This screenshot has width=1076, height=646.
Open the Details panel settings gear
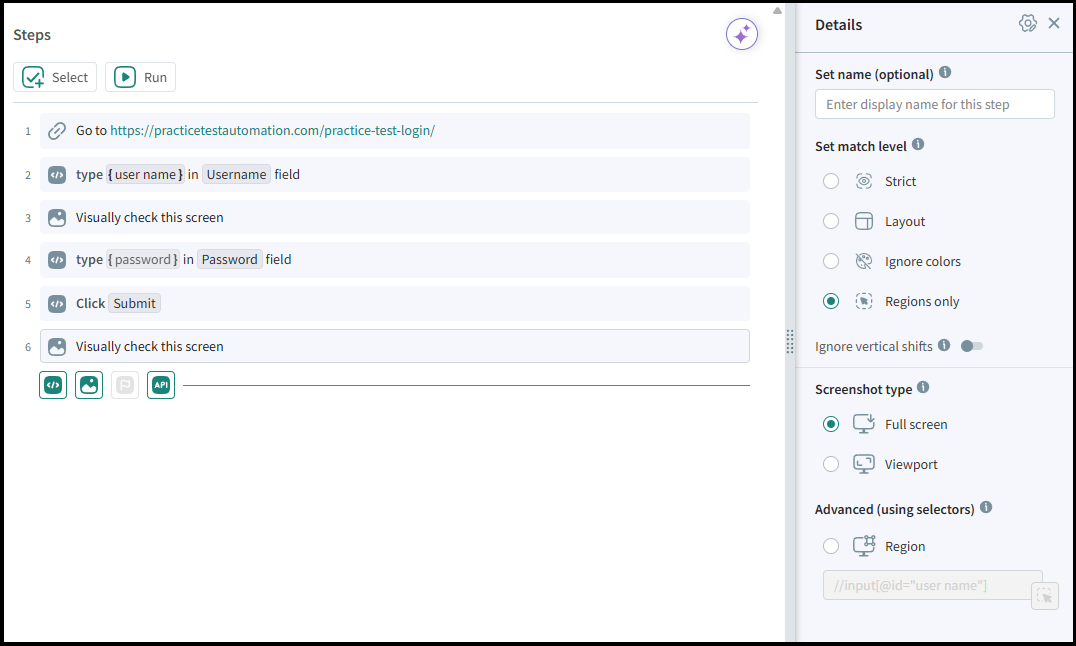[1027, 24]
